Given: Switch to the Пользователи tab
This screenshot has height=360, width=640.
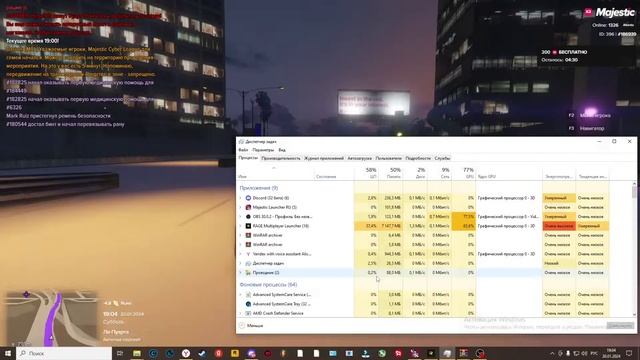Looking at the screenshot, I should (389, 158).
